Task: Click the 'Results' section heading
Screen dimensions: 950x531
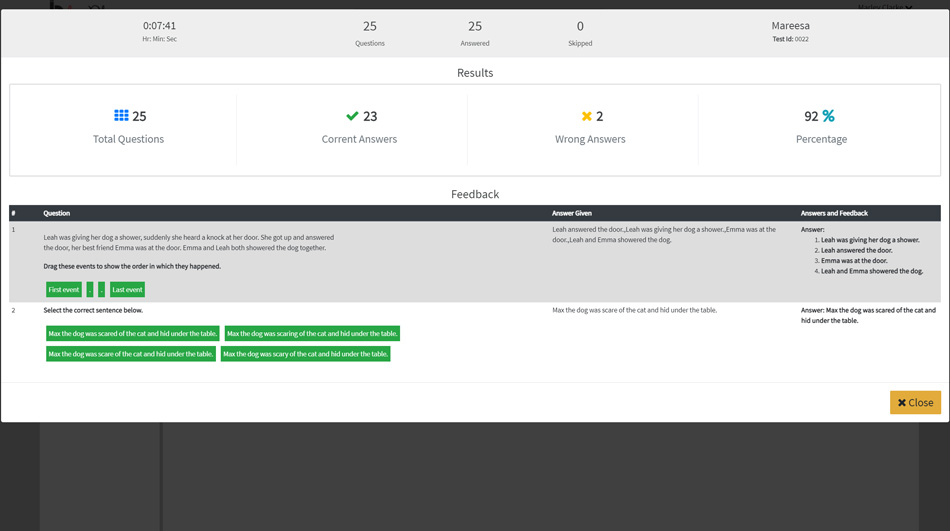Action: [475, 73]
